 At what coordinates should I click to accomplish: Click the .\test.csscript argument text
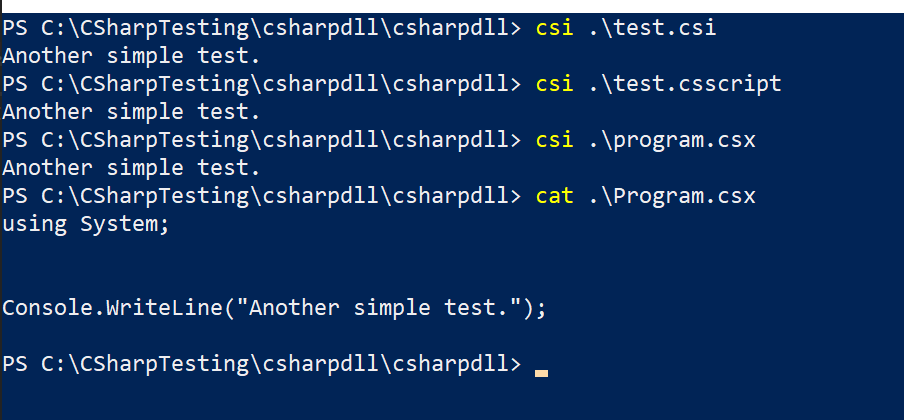click(x=684, y=84)
